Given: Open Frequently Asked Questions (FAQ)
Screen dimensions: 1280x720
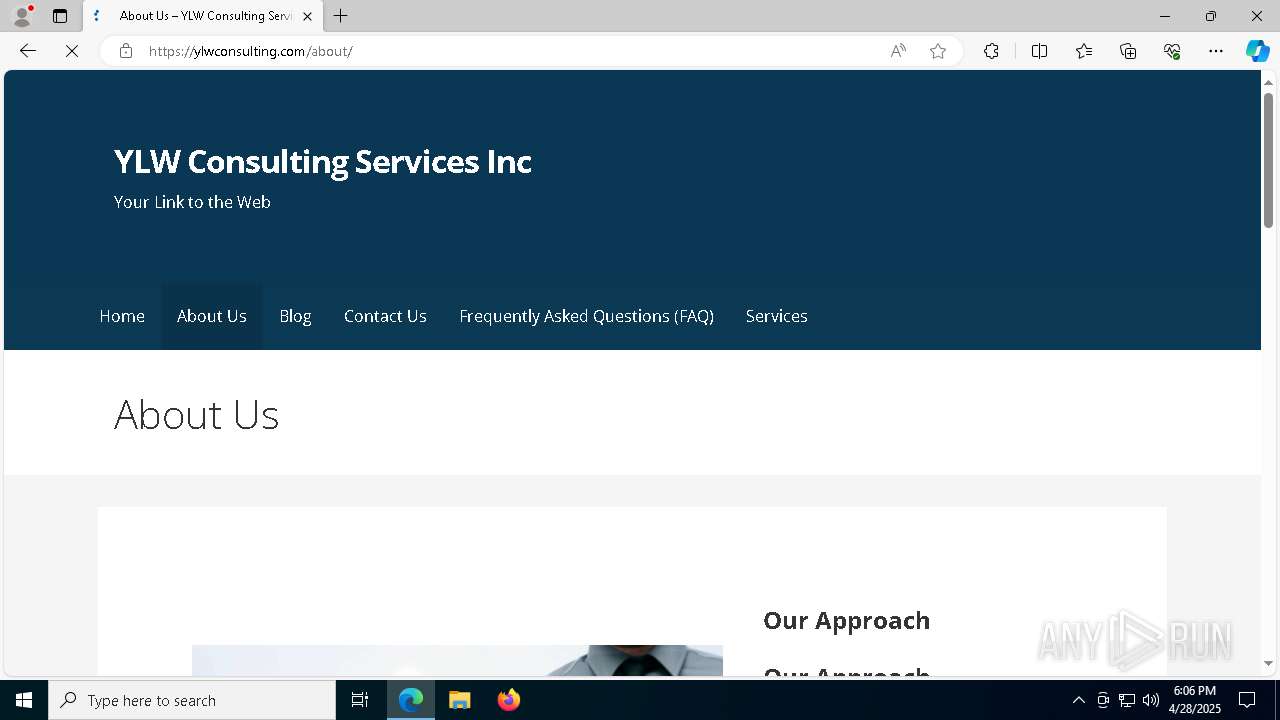Looking at the screenshot, I should coord(586,316).
